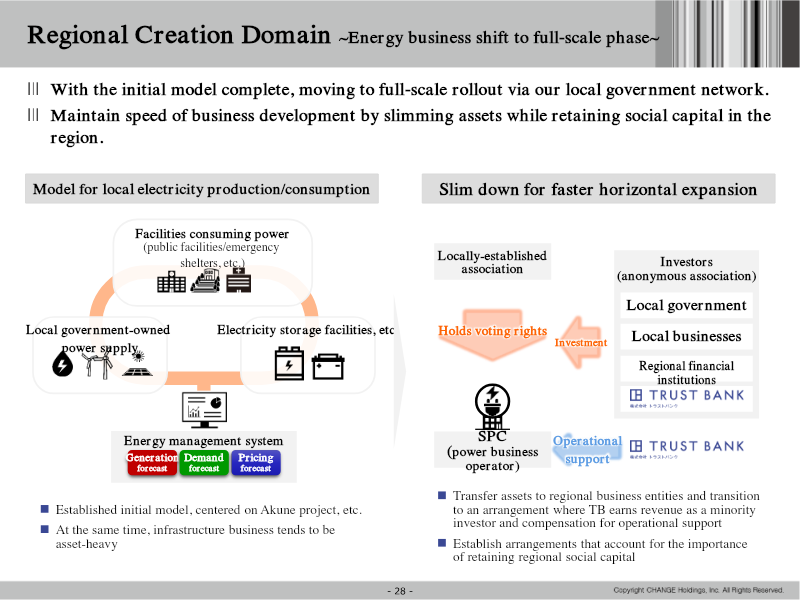Click the Trust Bank logo beside Operational support

(x=687, y=448)
